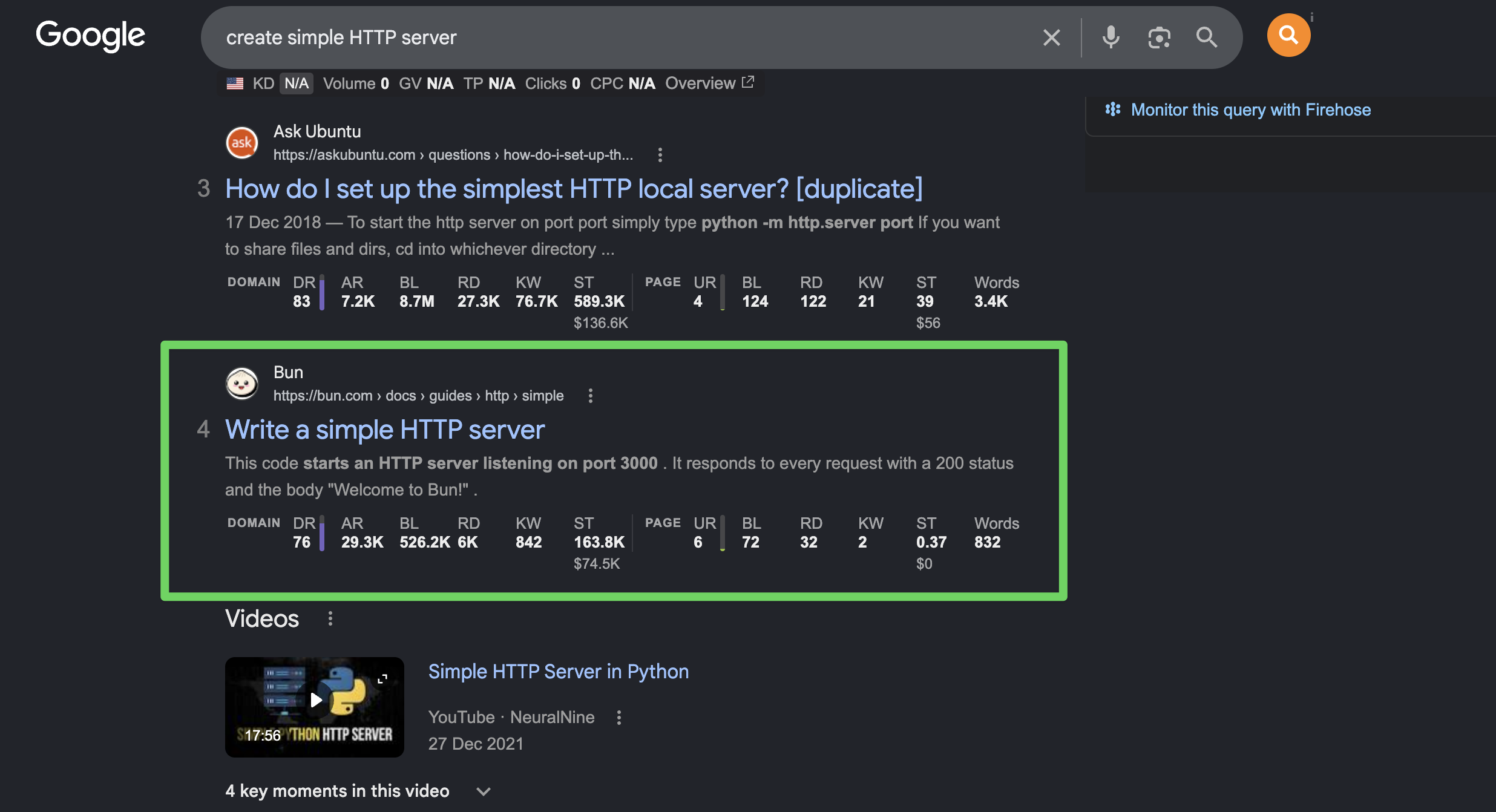This screenshot has width=1496, height=812.
Task: Open the keyword Overview external link
Action: pyautogui.click(x=709, y=83)
